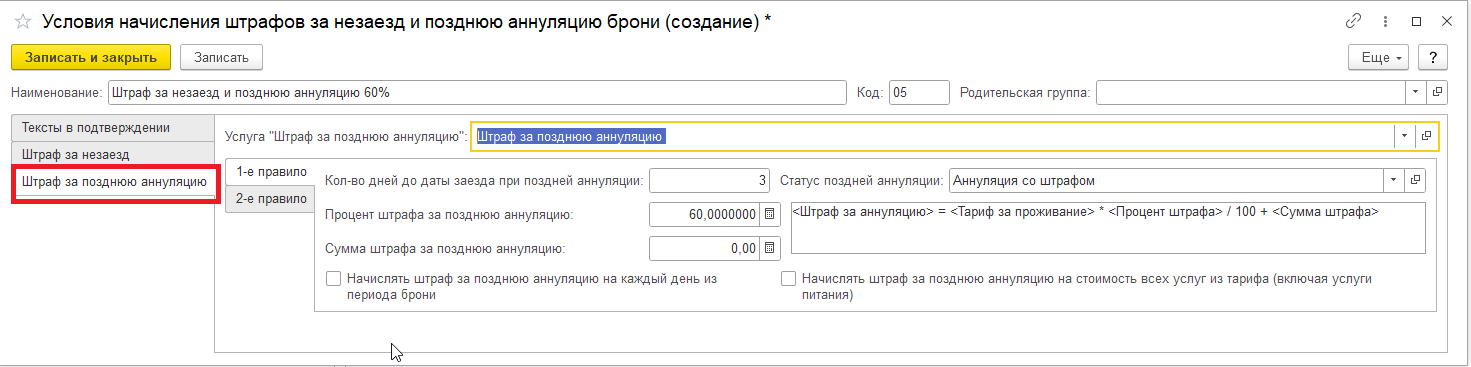Select the '2-е правило' tab
This screenshot has height=367, width=1471.
tap(270, 199)
